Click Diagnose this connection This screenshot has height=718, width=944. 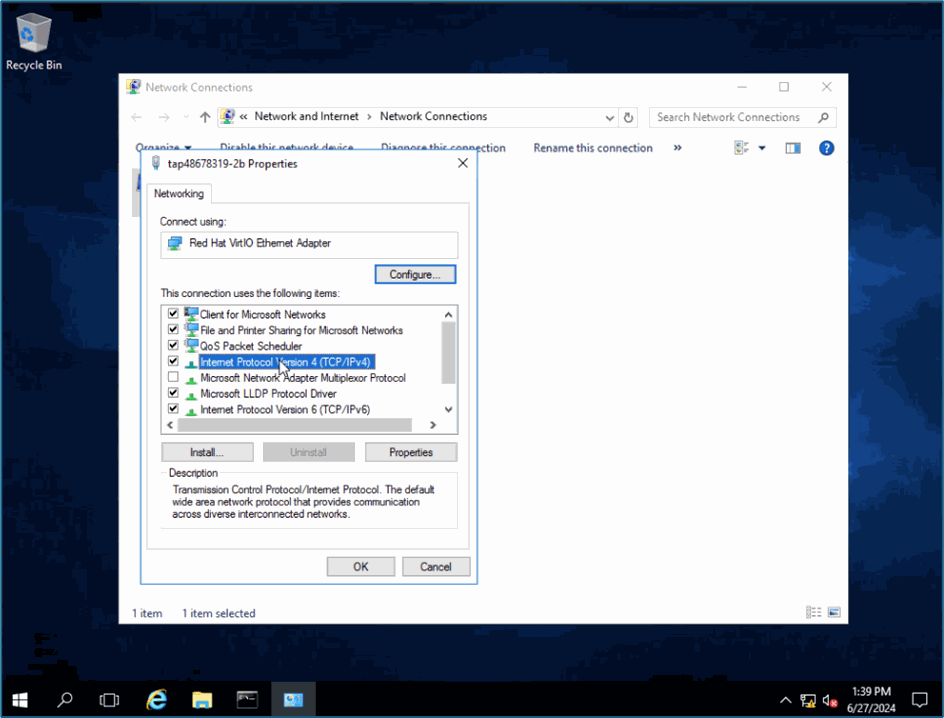coord(443,147)
